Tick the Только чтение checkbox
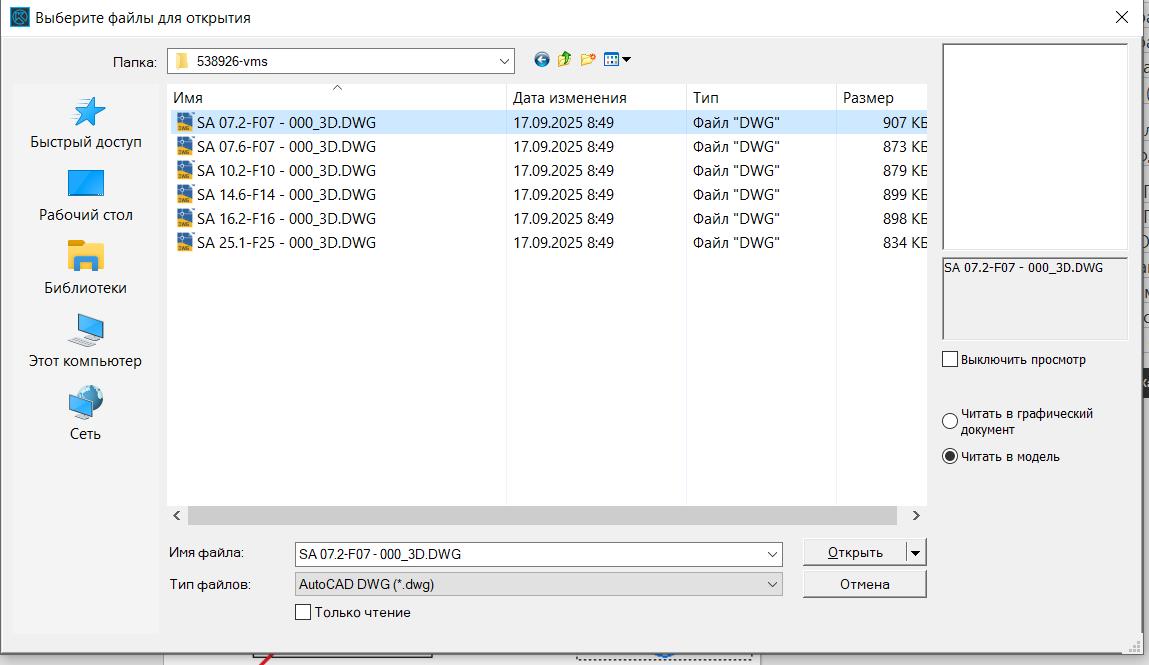The width and height of the screenshot is (1149, 665). (303, 612)
